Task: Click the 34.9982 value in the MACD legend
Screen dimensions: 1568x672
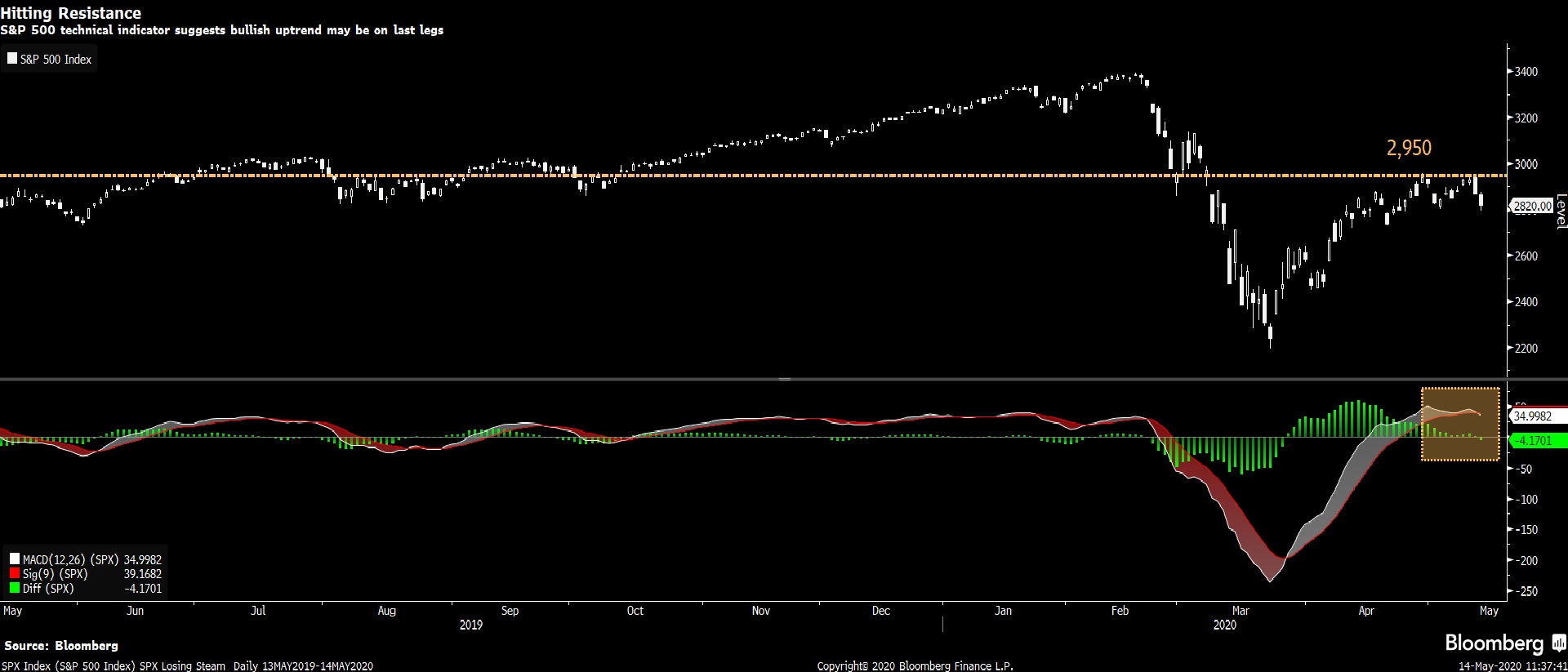Action: pyautogui.click(x=143, y=559)
